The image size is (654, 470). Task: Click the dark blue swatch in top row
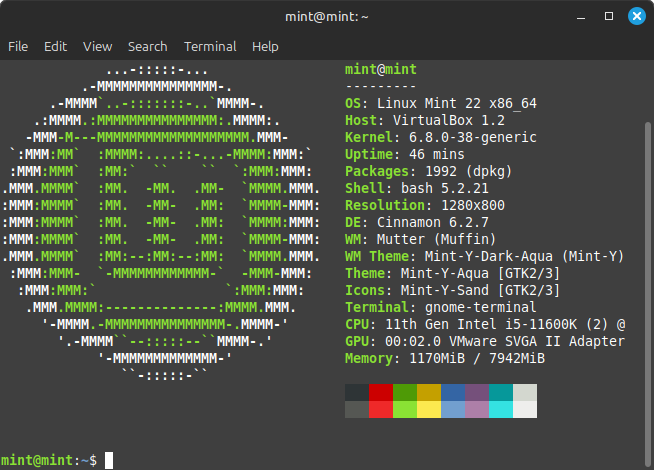[453, 392]
